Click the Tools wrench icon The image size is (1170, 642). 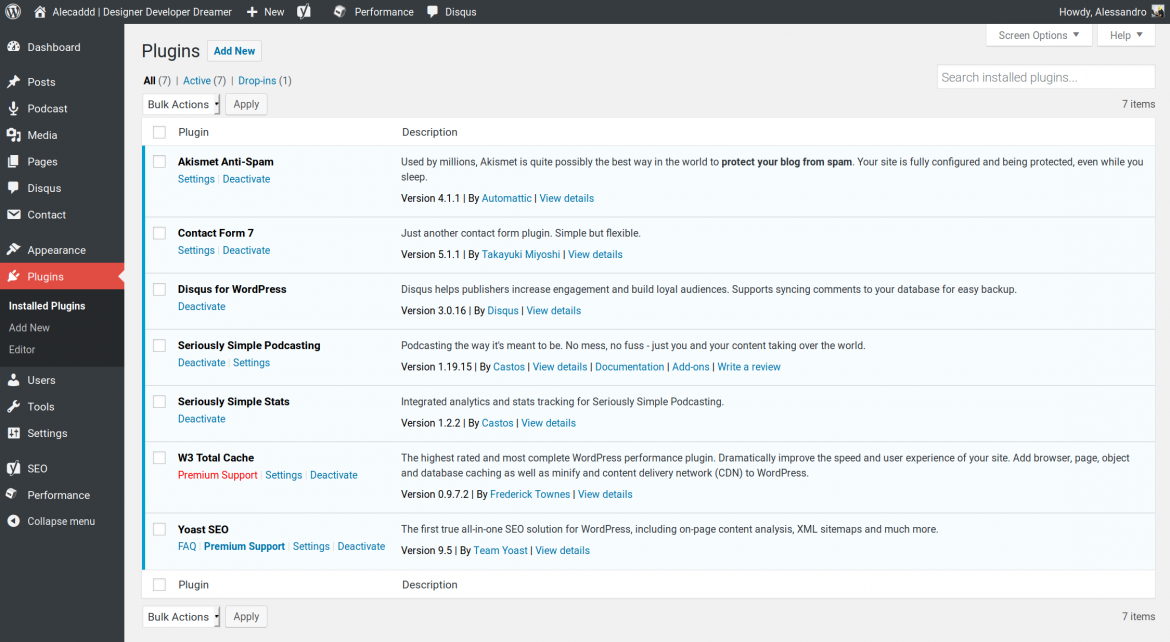pyautogui.click(x=13, y=407)
